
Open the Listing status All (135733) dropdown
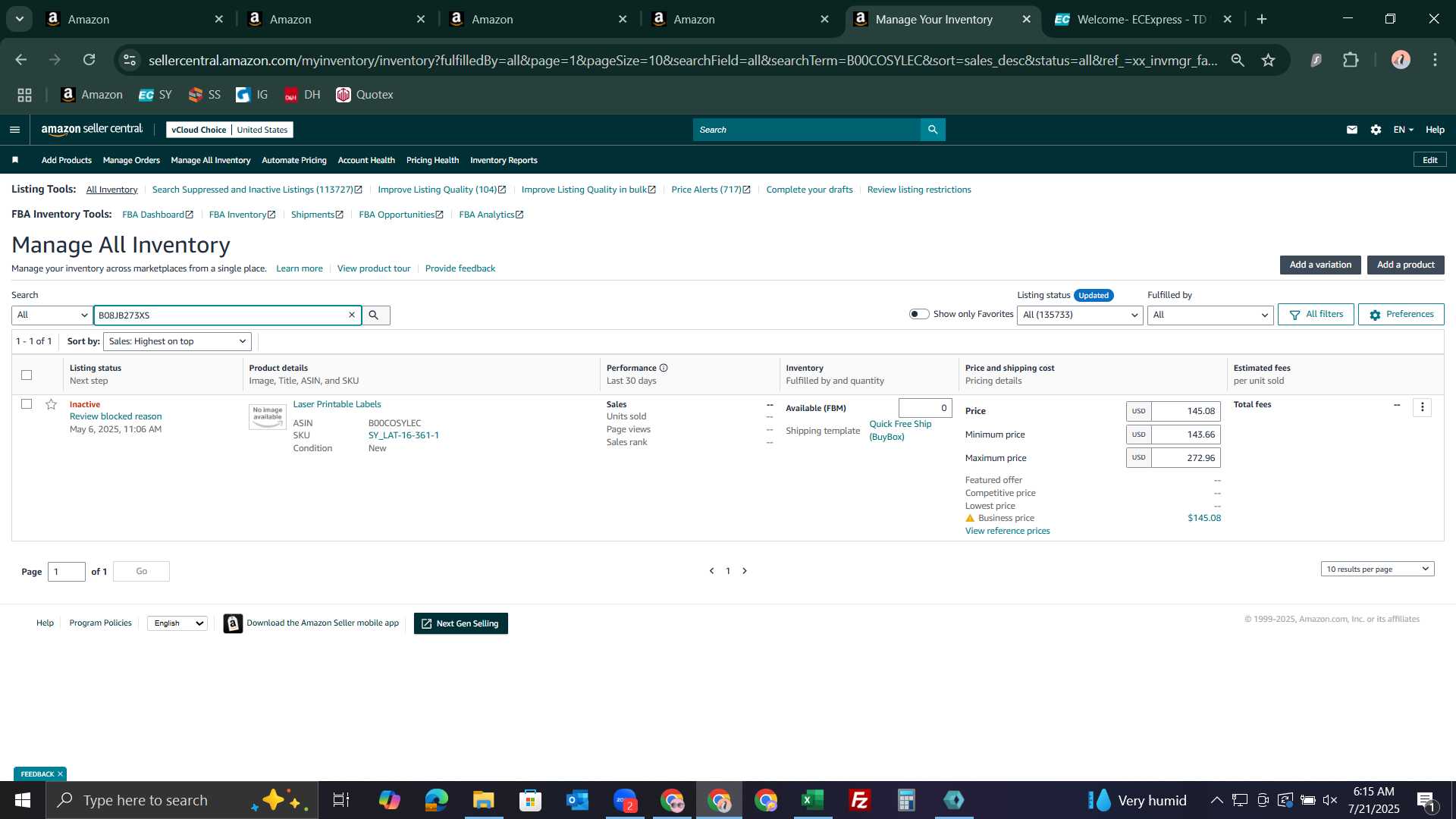[x=1080, y=315]
